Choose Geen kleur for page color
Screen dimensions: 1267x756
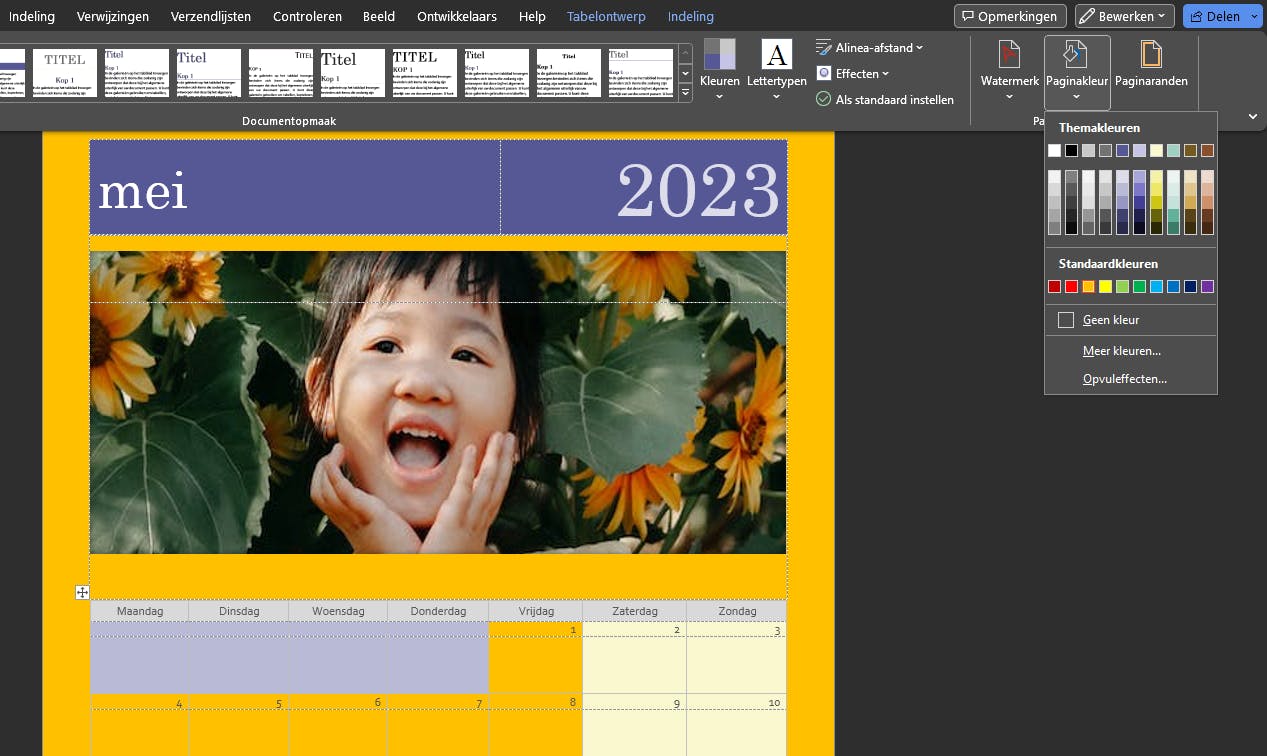click(1131, 320)
